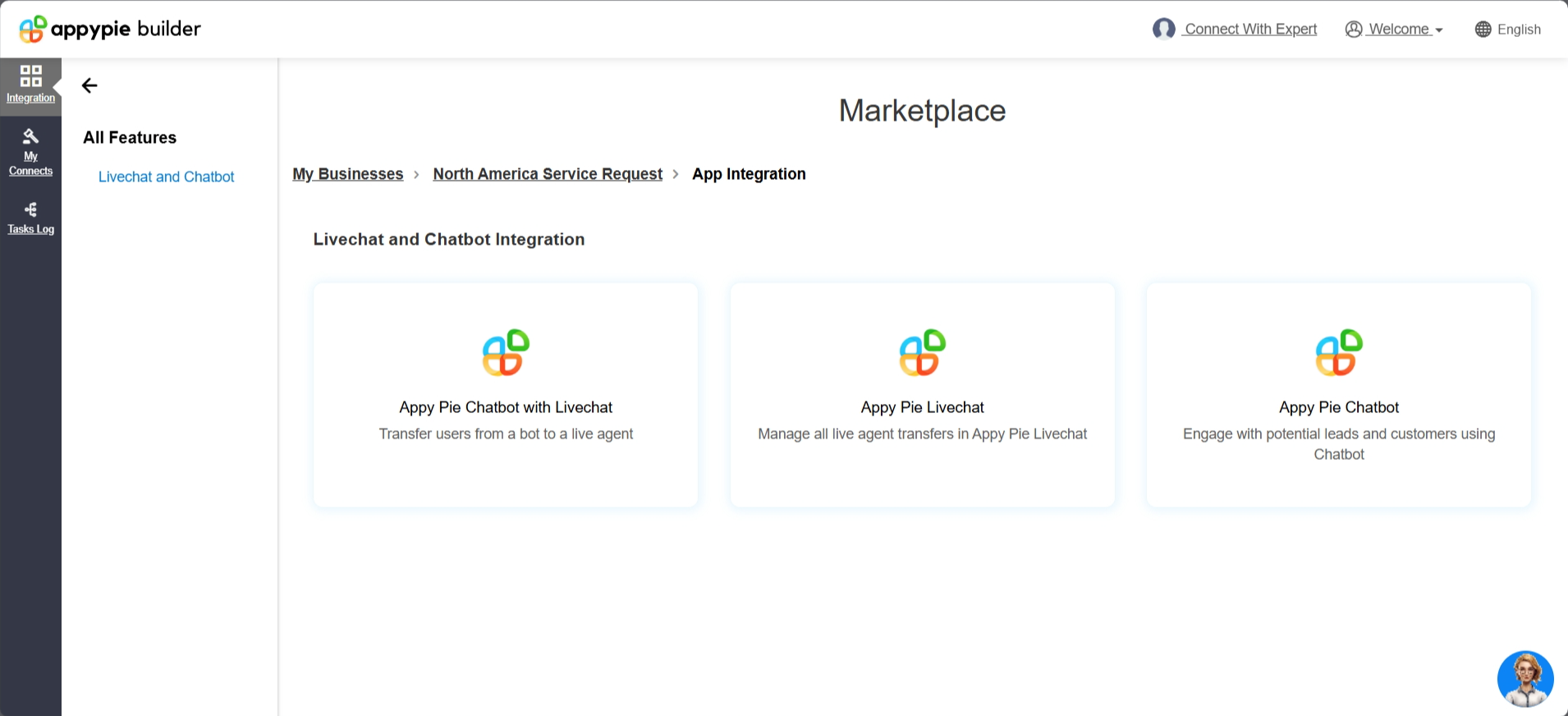The width and height of the screenshot is (1568, 716).
Task: Click the Connect With Expert avatar icon
Action: [1163, 29]
